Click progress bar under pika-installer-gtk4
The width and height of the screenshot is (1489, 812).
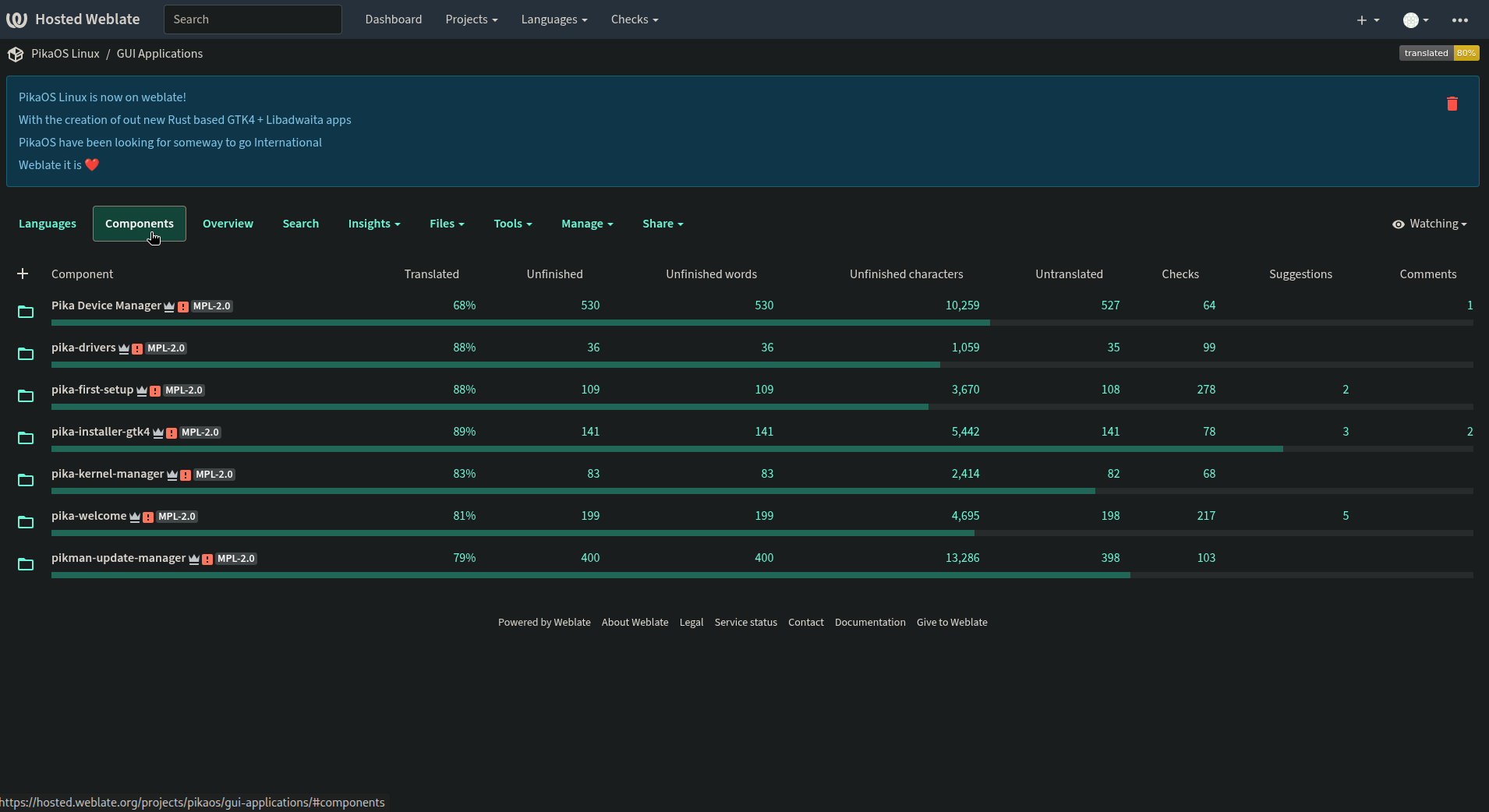coord(762,449)
